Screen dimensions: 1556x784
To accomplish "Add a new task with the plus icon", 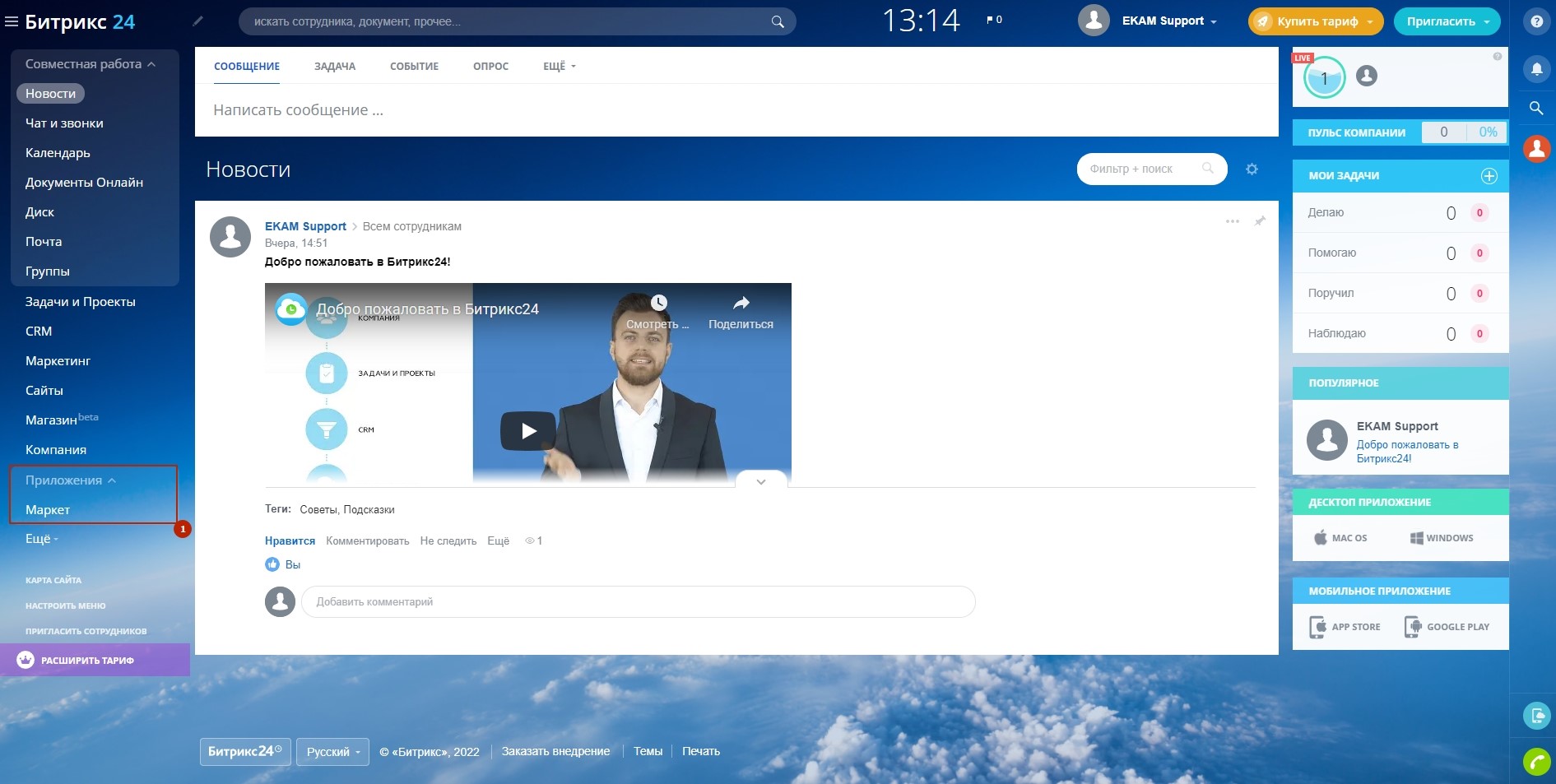I will pyautogui.click(x=1489, y=176).
